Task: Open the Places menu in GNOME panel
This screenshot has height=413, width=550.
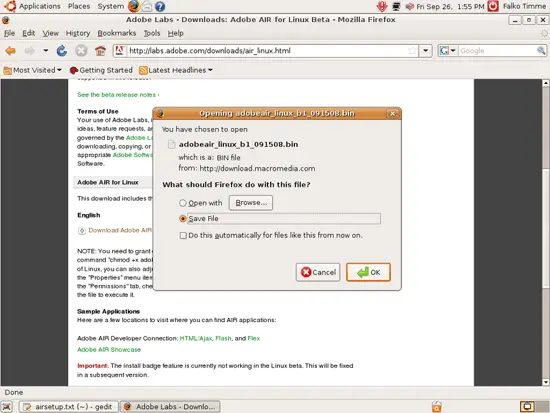Action: point(79,6)
